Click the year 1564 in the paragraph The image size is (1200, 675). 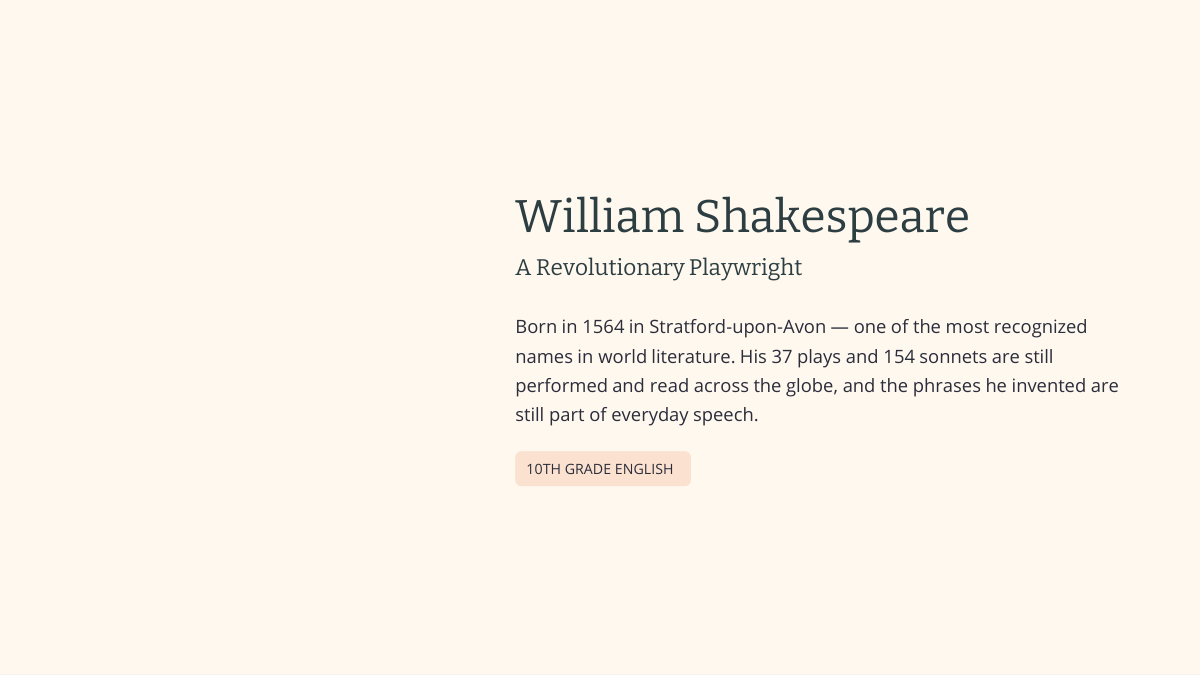point(603,327)
